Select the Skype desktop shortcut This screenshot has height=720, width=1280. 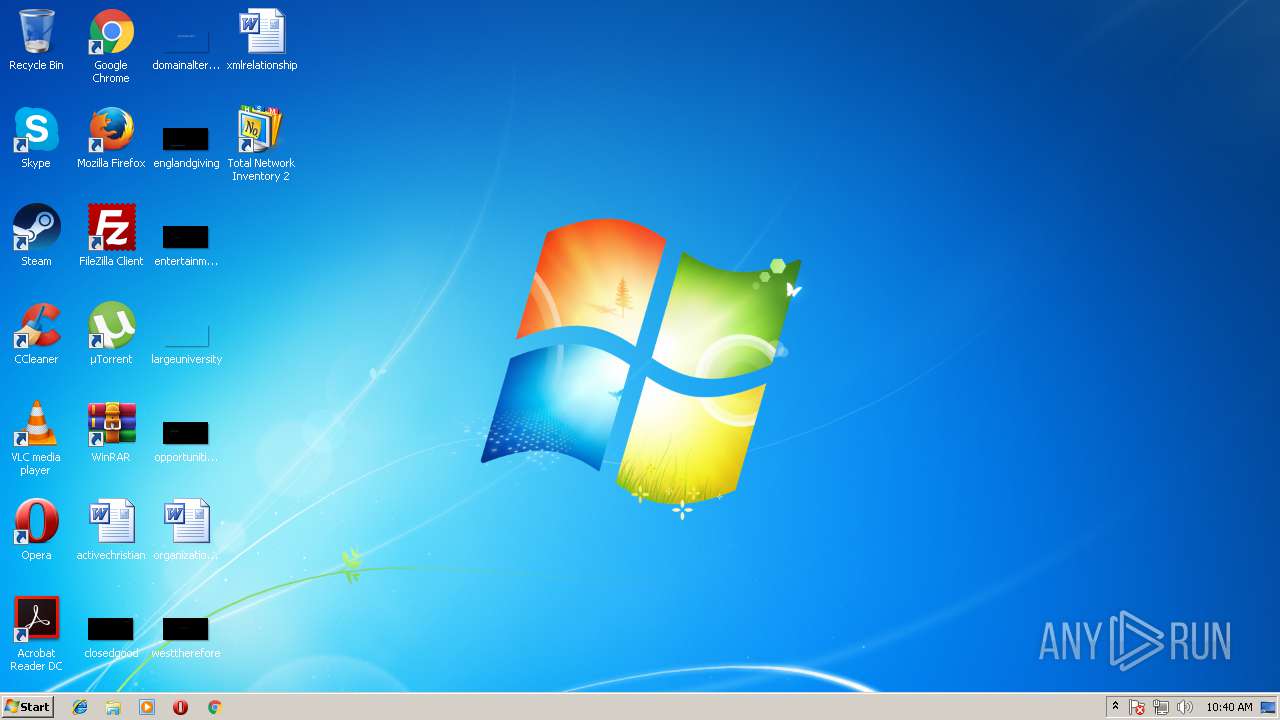coord(36,138)
